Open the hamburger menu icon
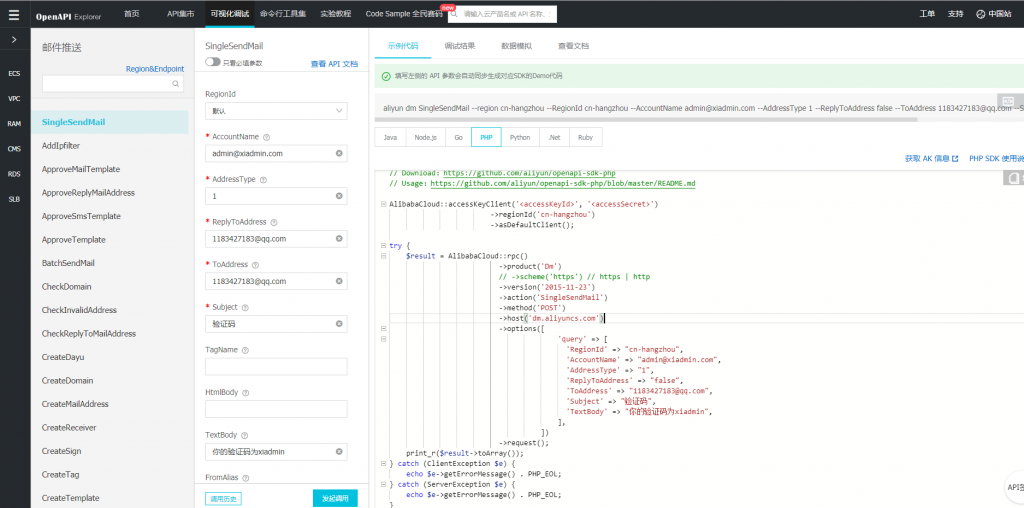 click(x=14, y=14)
